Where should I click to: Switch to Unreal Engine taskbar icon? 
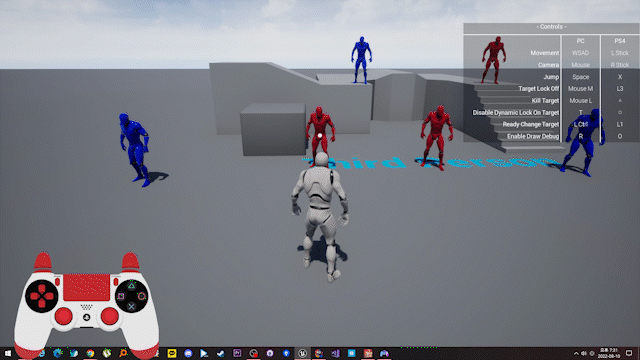tap(302, 353)
